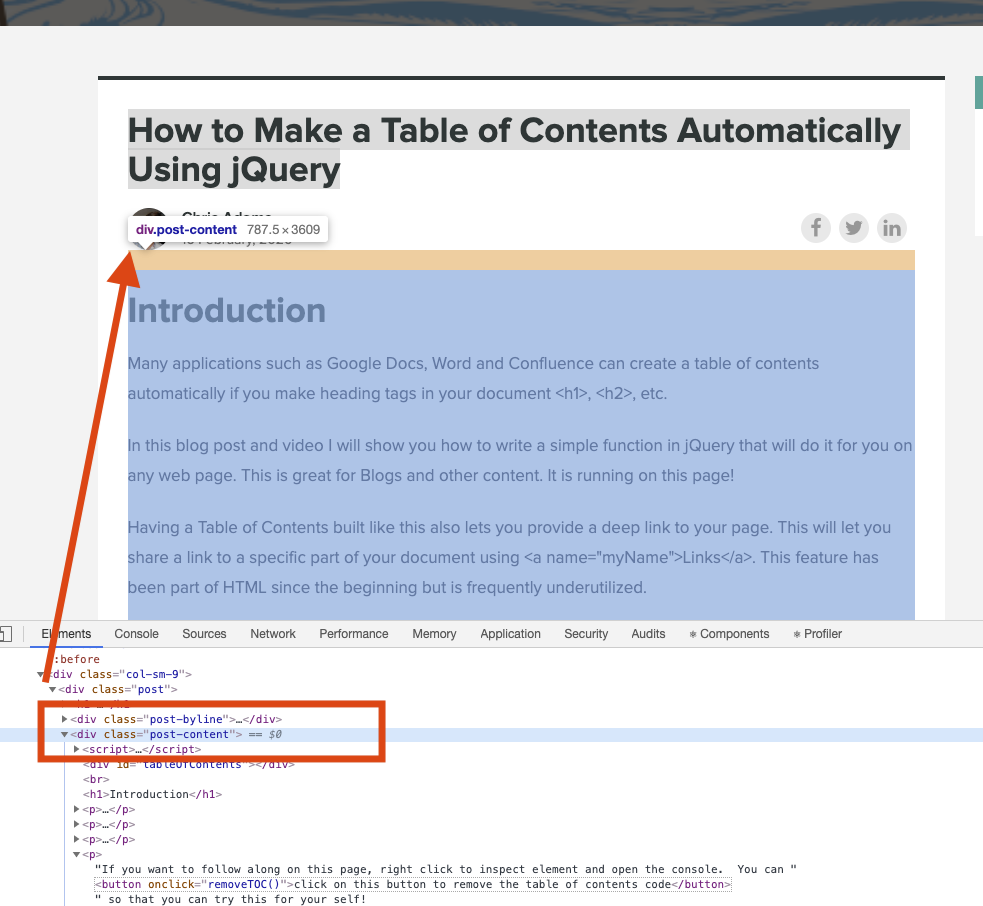The height and width of the screenshot is (906, 983).
Task: Expand the third collapsed paragraph node
Action: (76, 840)
